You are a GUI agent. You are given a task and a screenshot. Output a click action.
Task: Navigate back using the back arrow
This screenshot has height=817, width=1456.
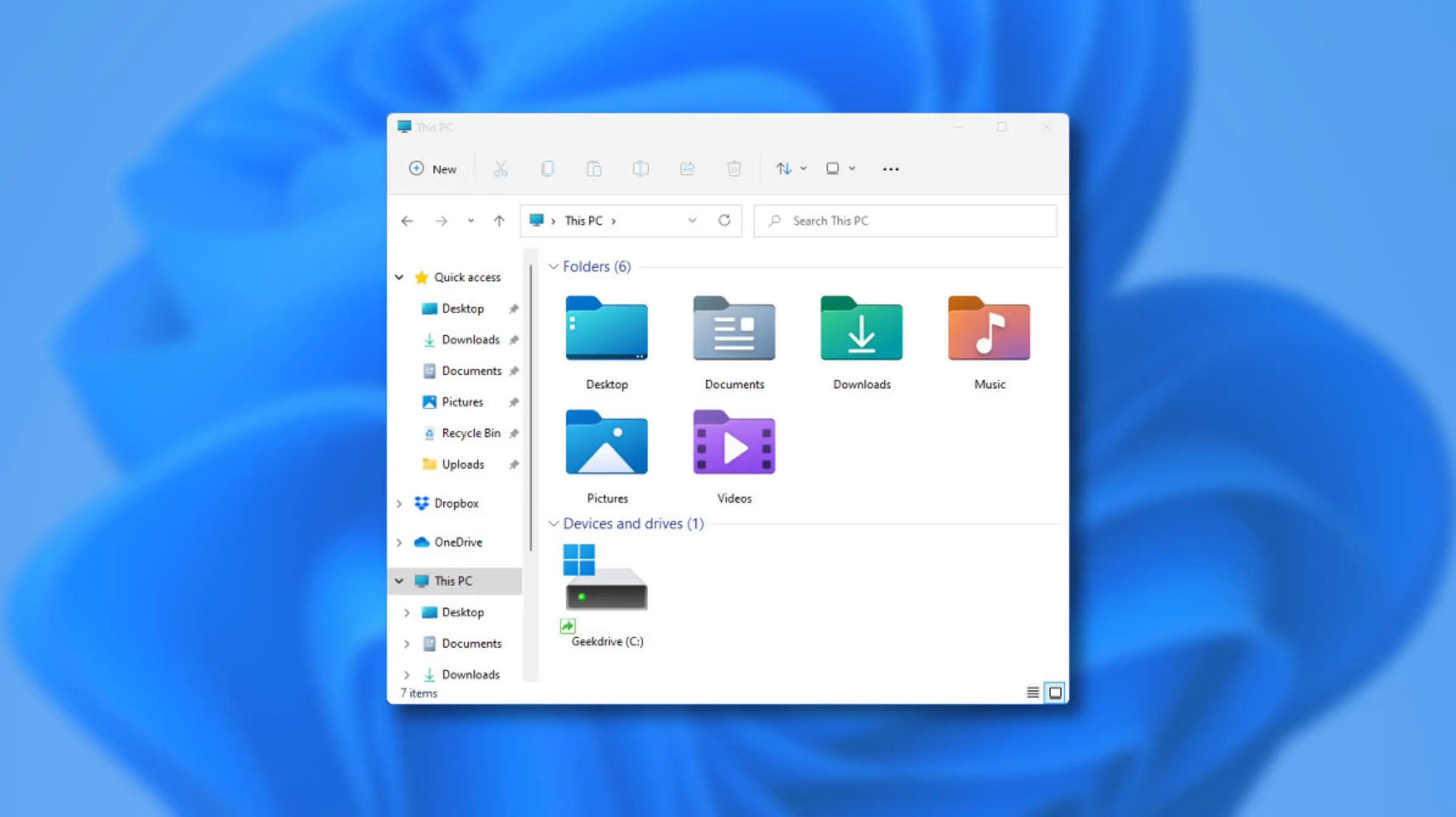pyautogui.click(x=407, y=220)
